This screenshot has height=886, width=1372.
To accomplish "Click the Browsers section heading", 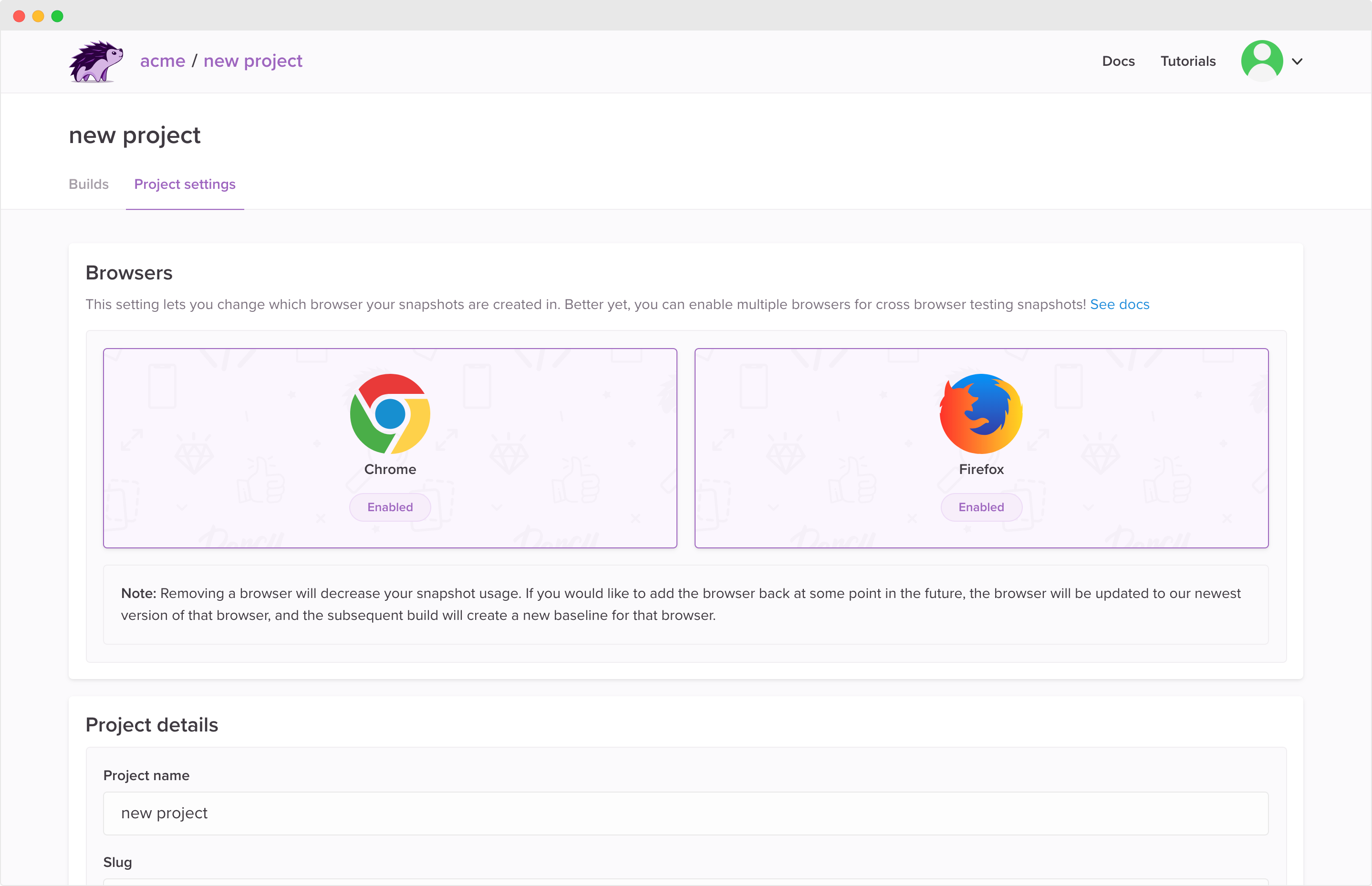I will point(129,273).
